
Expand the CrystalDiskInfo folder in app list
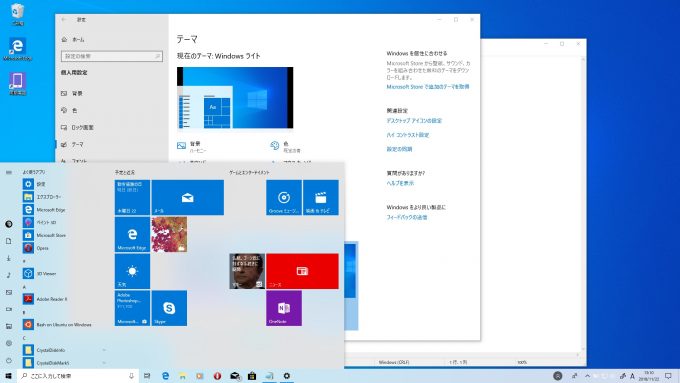click(64, 350)
